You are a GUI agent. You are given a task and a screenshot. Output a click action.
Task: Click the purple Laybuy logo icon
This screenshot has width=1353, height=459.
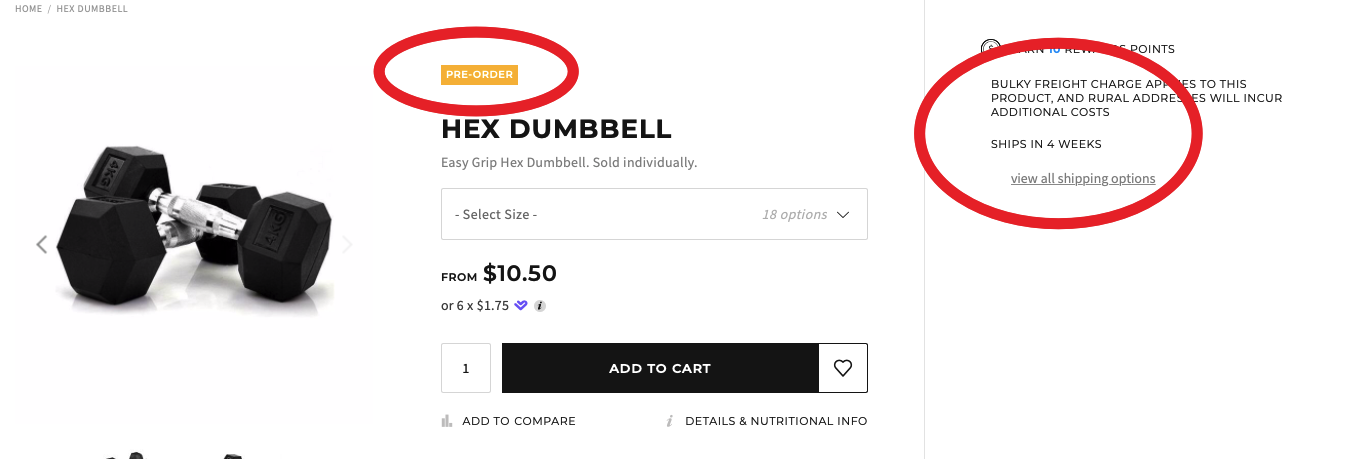(x=521, y=306)
